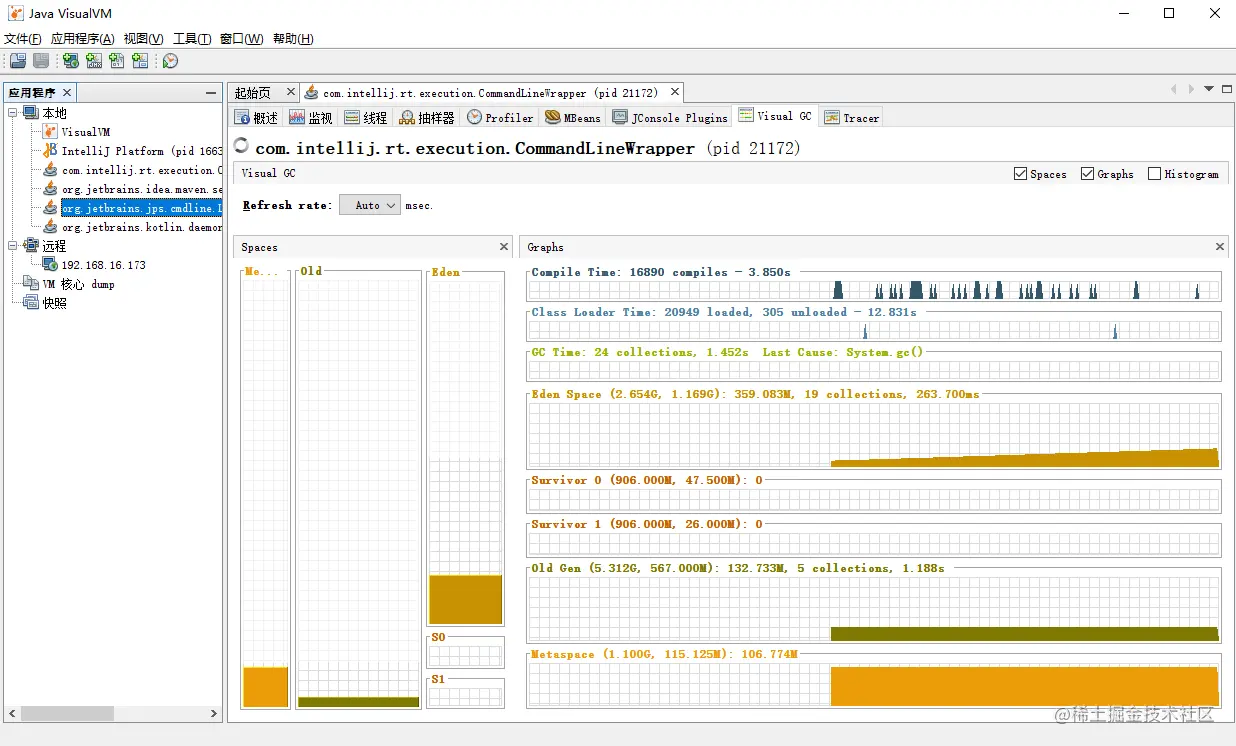Close the Graphs panel
The image size is (1236, 746).
pyautogui.click(x=1220, y=247)
